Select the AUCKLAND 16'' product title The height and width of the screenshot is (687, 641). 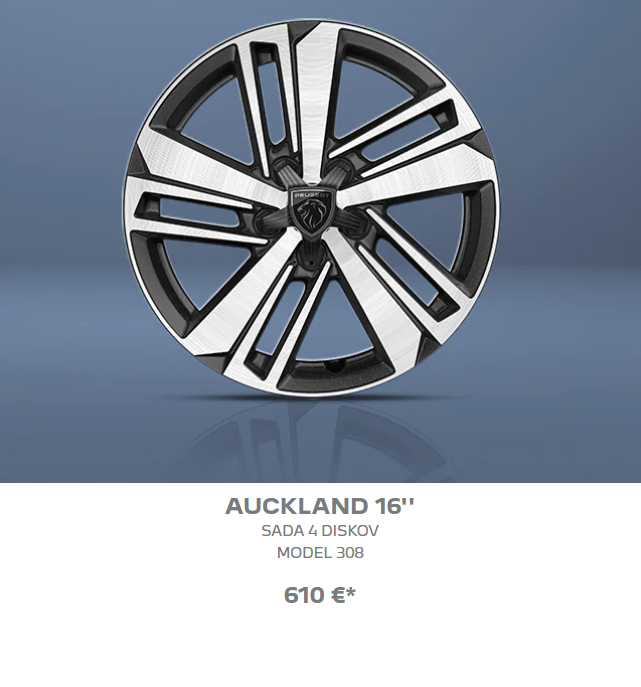point(320,506)
